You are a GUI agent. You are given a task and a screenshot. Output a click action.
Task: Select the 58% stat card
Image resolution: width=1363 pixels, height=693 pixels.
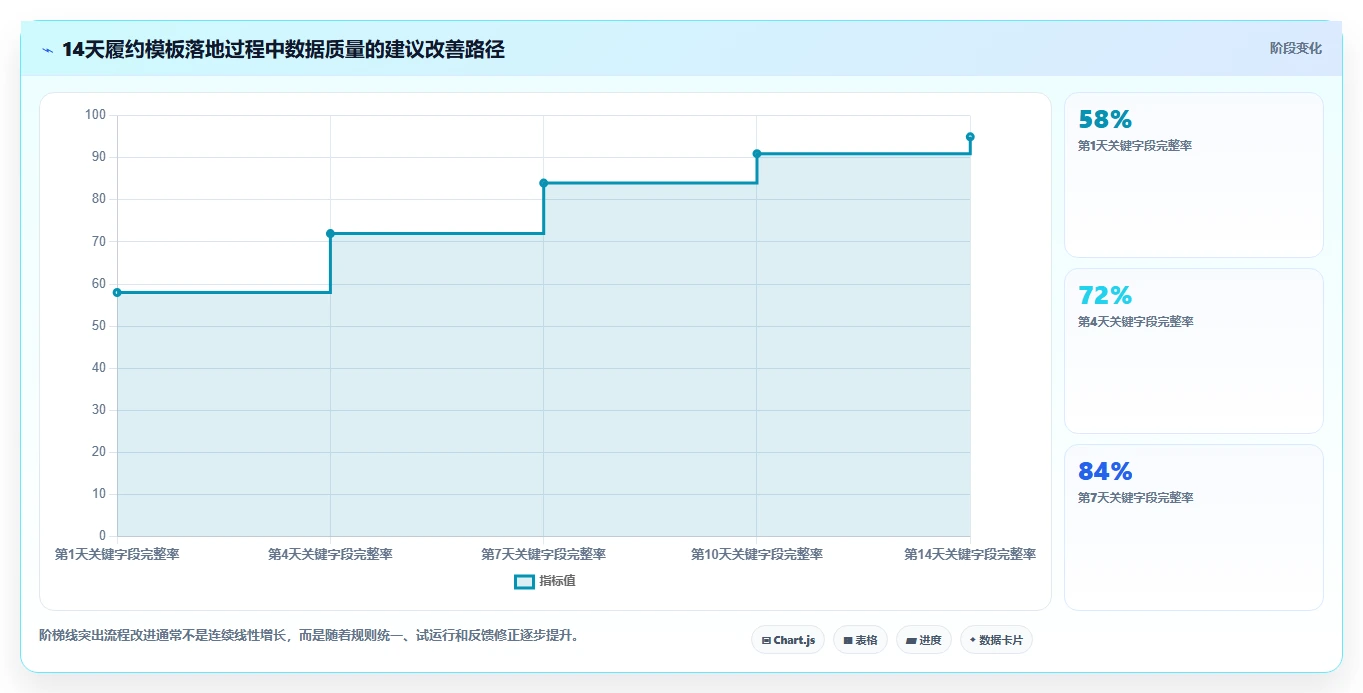(1194, 175)
